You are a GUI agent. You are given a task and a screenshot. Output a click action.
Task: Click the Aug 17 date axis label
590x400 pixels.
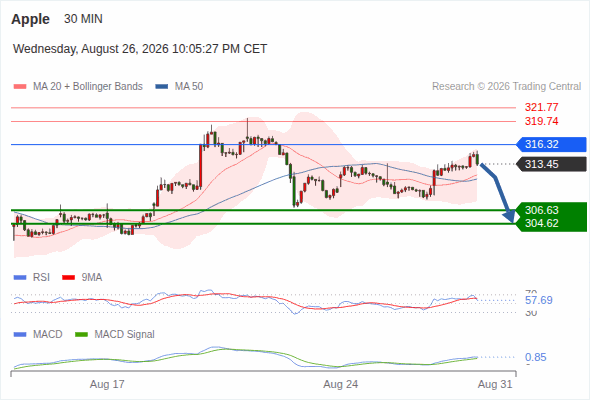[107, 385]
